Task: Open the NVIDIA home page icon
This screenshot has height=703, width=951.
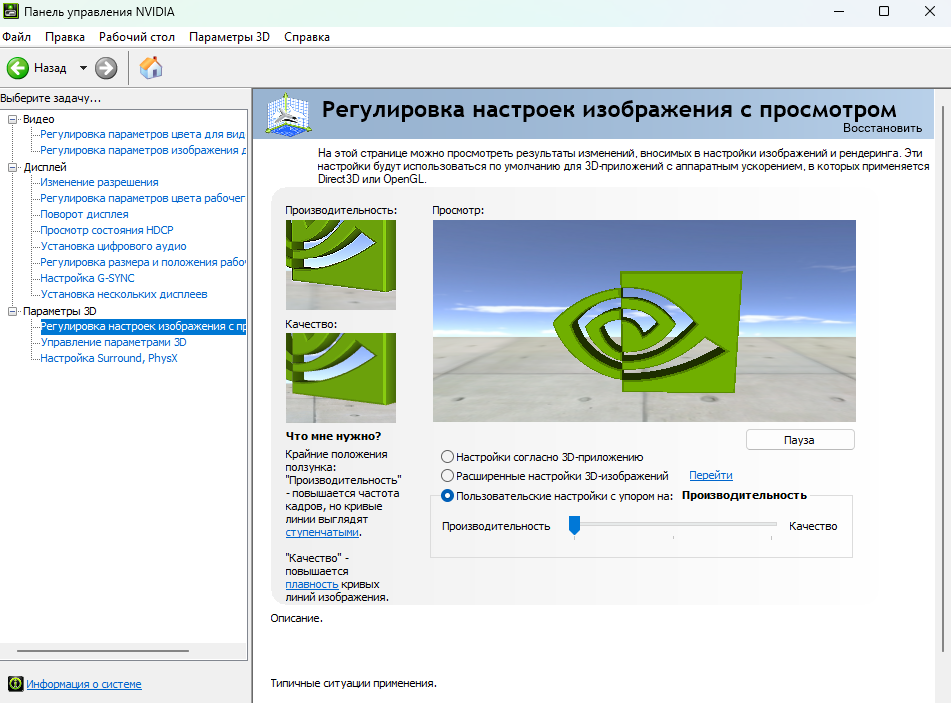Action: [152, 69]
